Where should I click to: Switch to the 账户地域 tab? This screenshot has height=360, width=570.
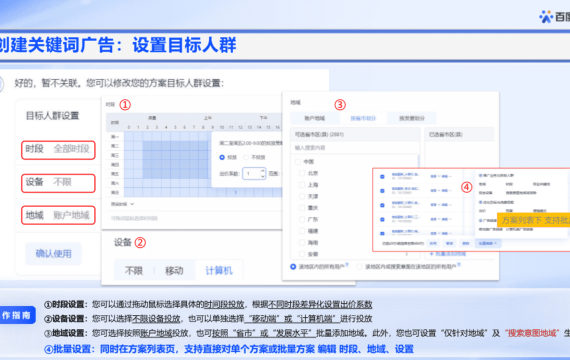pos(315,118)
